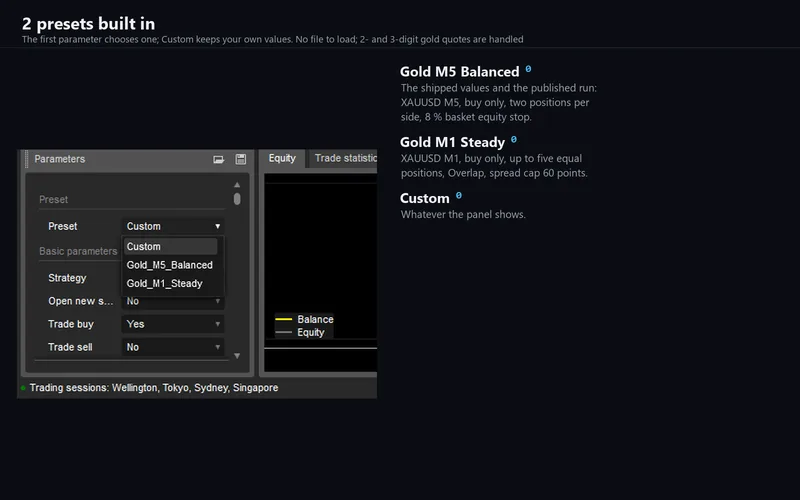The width and height of the screenshot is (800, 500).
Task: Click the Trade sell parameter label
Action: click(70, 347)
